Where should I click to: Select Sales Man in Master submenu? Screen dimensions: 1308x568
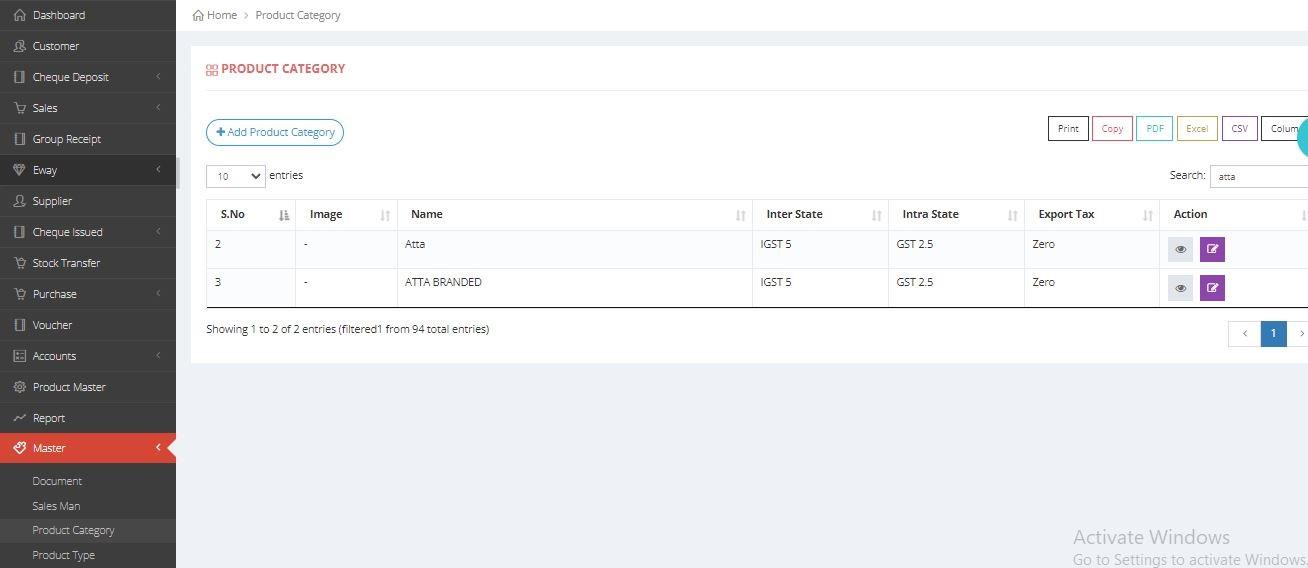coord(56,506)
